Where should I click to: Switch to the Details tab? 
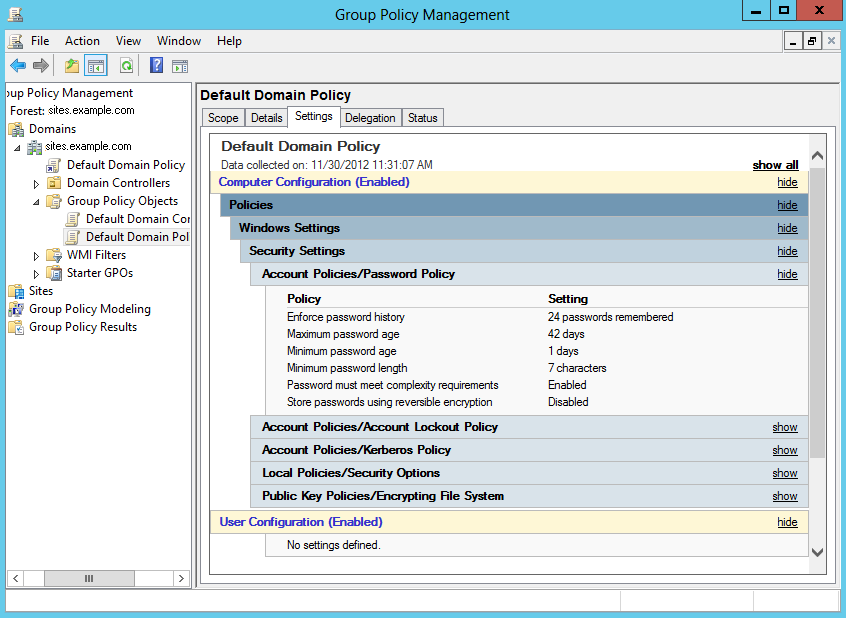pos(267,118)
